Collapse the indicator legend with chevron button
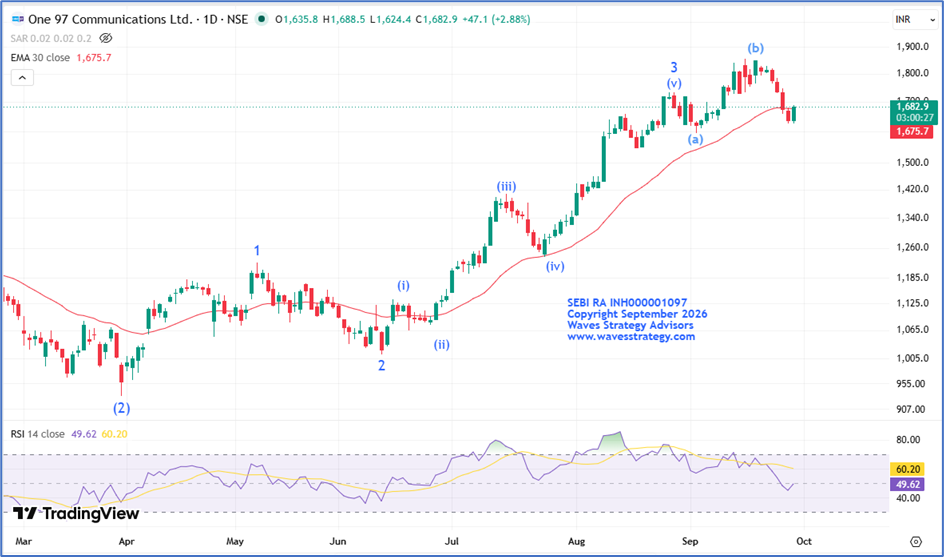The width and height of the screenshot is (944, 557). coord(22,78)
